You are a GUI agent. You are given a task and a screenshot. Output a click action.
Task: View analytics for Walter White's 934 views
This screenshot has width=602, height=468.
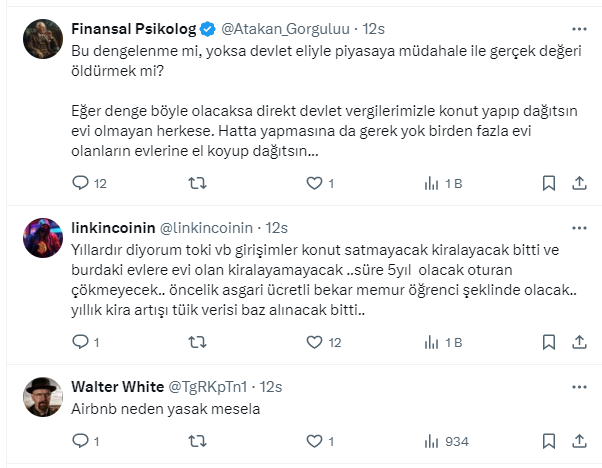click(x=432, y=441)
